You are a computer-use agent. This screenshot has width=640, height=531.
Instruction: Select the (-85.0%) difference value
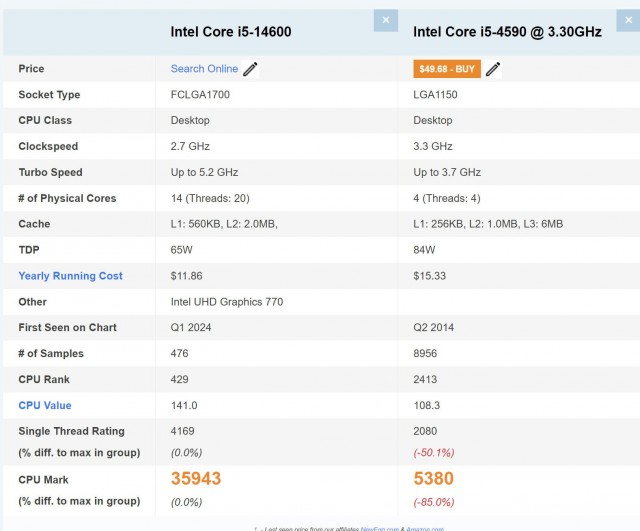pyautogui.click(x=434, y=502)
